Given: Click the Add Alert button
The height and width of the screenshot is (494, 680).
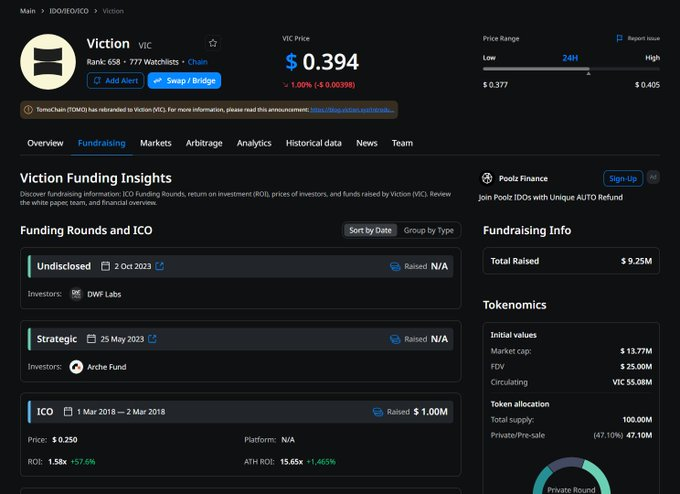Looking at the screenshot, I should [x=115, y=81].
